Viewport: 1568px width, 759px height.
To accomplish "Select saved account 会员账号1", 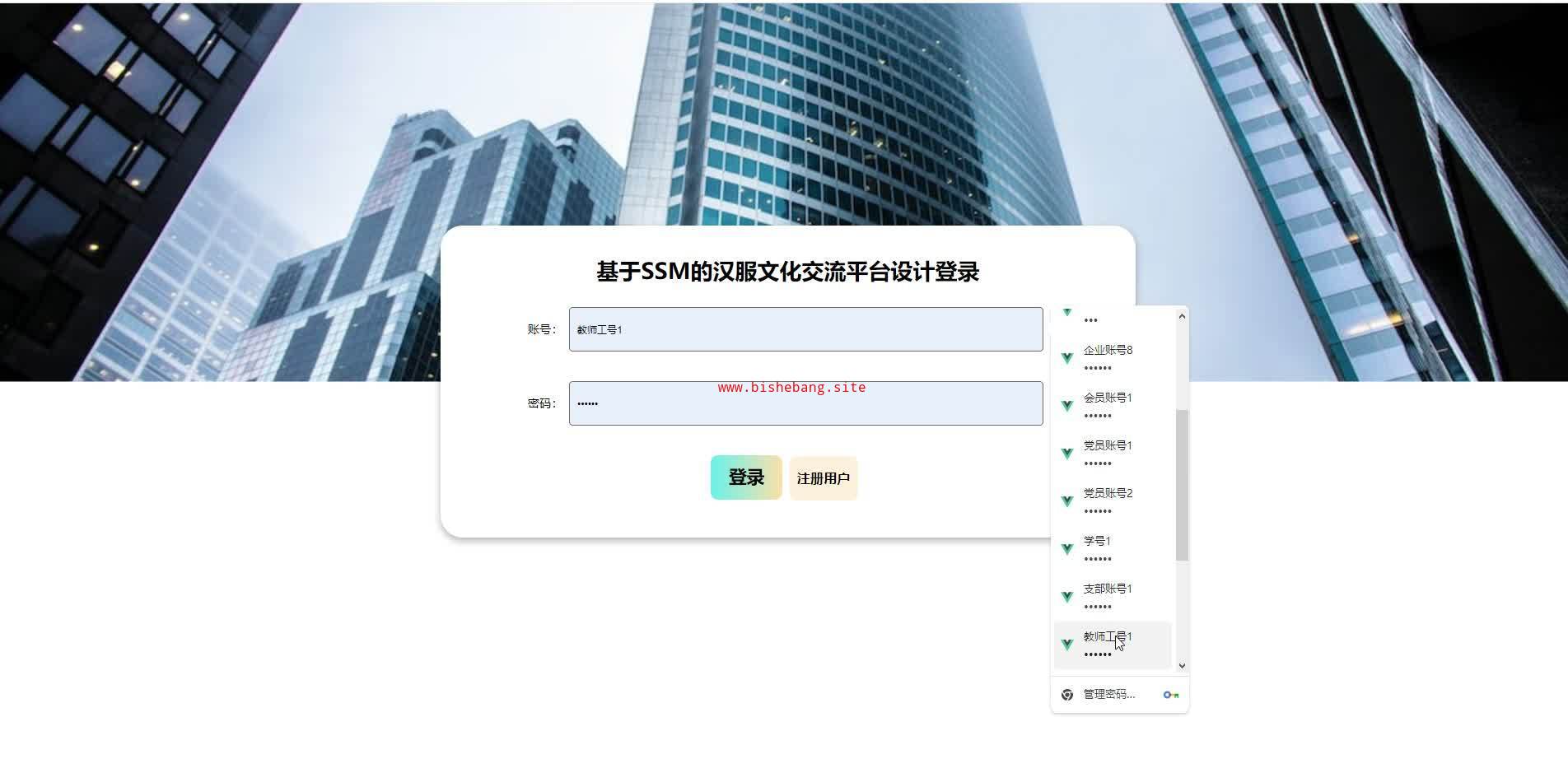I will 1113,406.
